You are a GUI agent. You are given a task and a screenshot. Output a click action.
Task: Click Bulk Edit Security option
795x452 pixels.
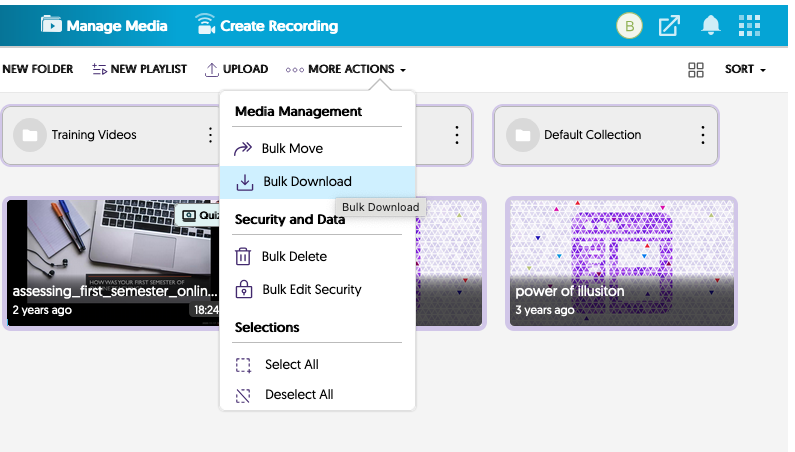coord(311,290)
